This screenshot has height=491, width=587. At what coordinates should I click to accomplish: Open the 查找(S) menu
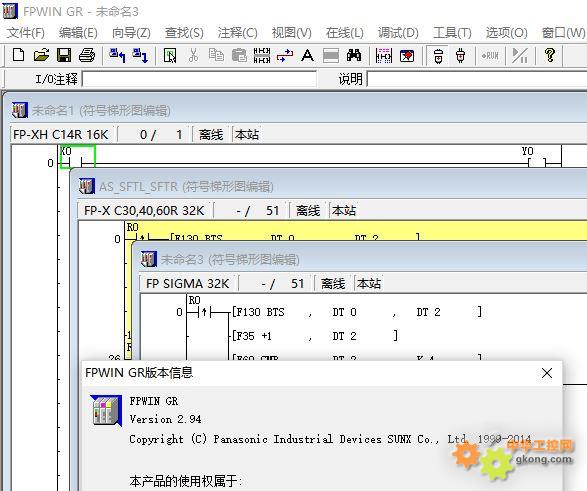[x=184, y=33]
